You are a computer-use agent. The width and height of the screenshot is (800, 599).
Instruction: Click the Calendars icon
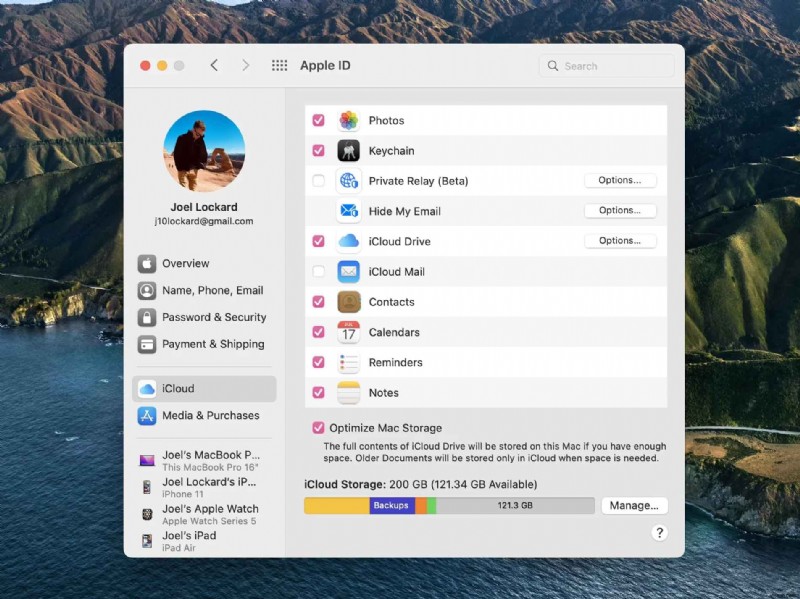coord(348,332)
